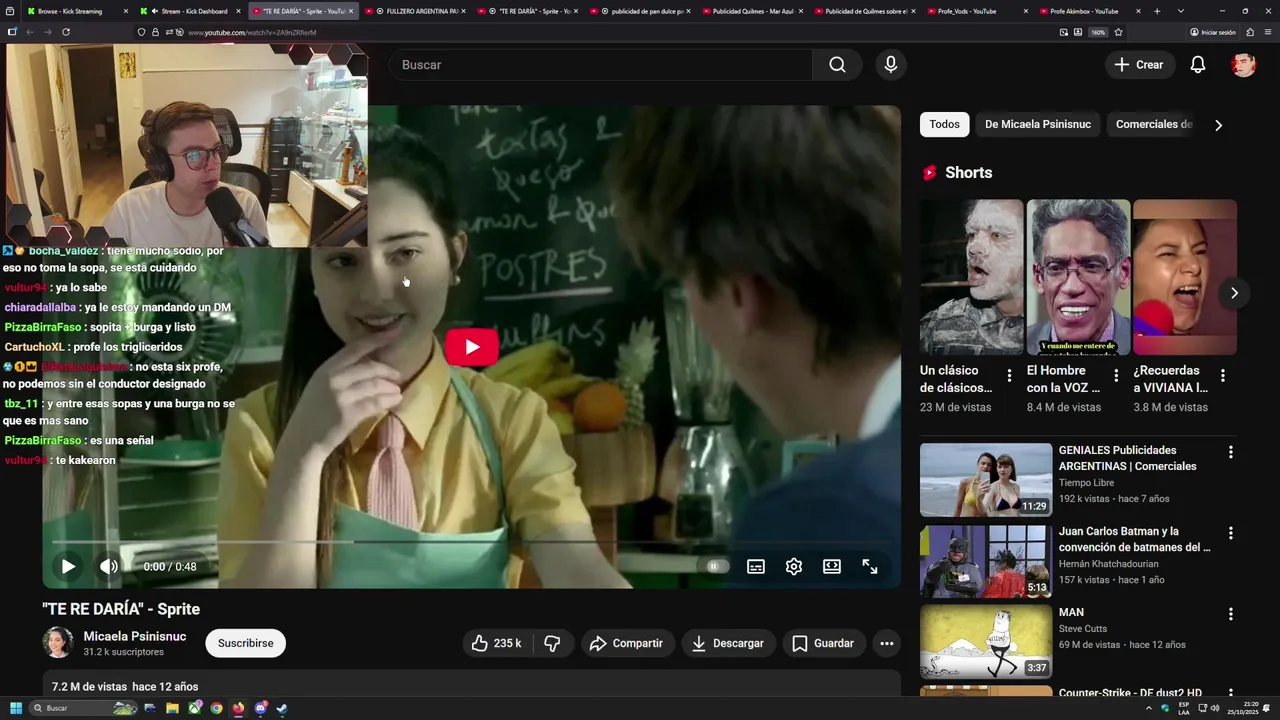Viewport: 1280px width, 720px height.
Task: Open Firefox application hamburger menu
Action: (1267, 32)
